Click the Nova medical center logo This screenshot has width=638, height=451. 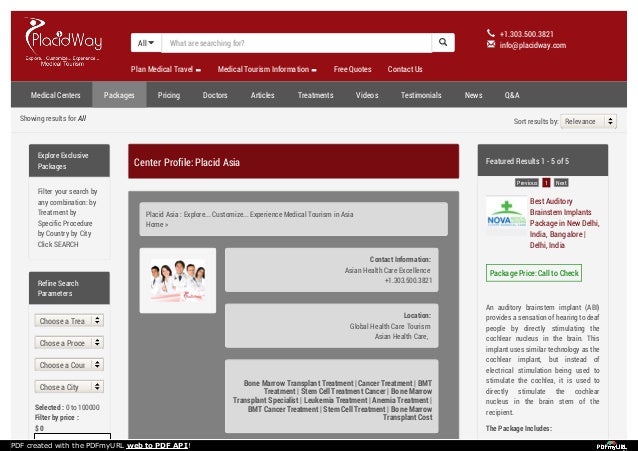[507, 215]
